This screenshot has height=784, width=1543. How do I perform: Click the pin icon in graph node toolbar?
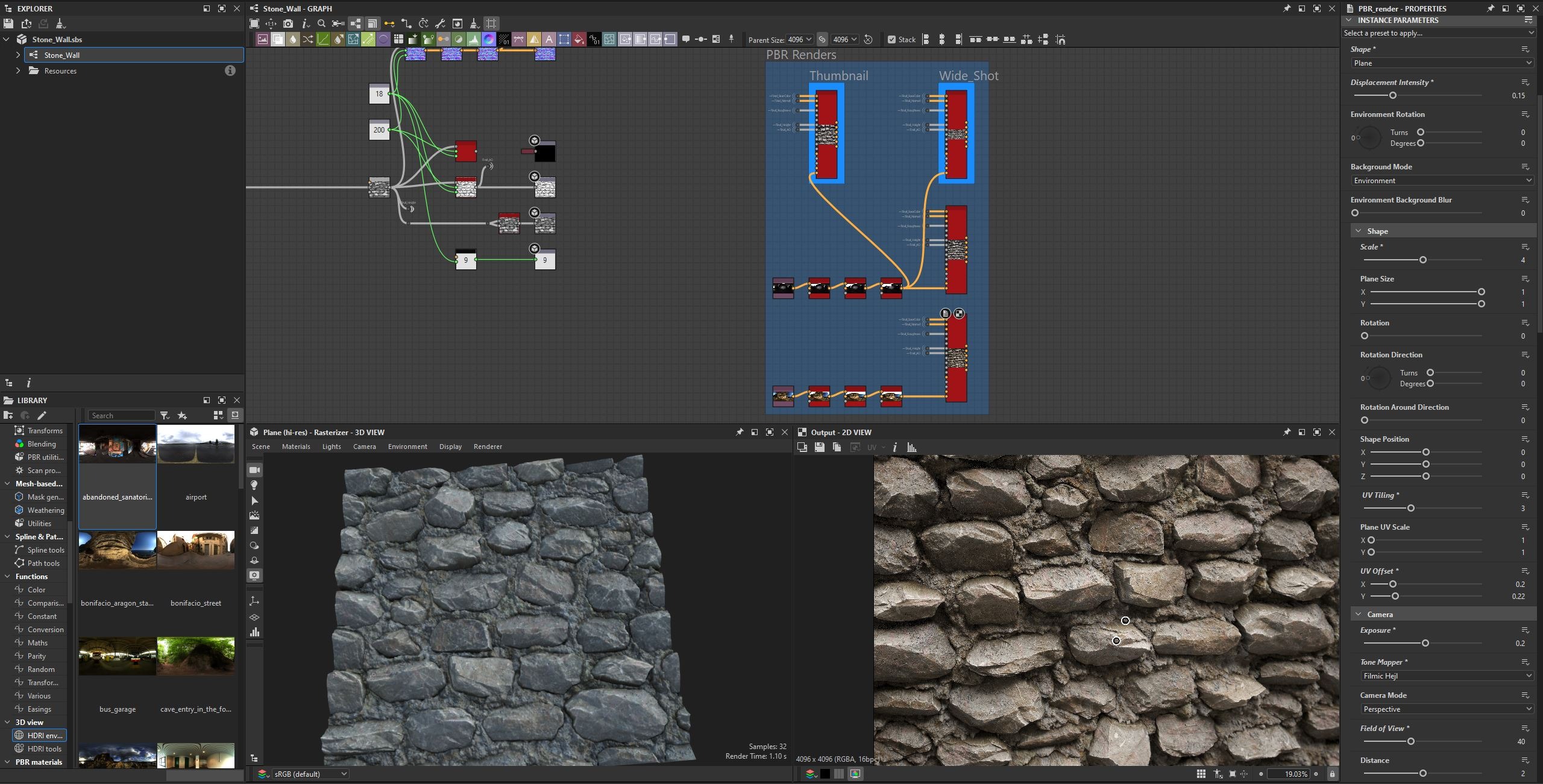click(x=731, y=39)
